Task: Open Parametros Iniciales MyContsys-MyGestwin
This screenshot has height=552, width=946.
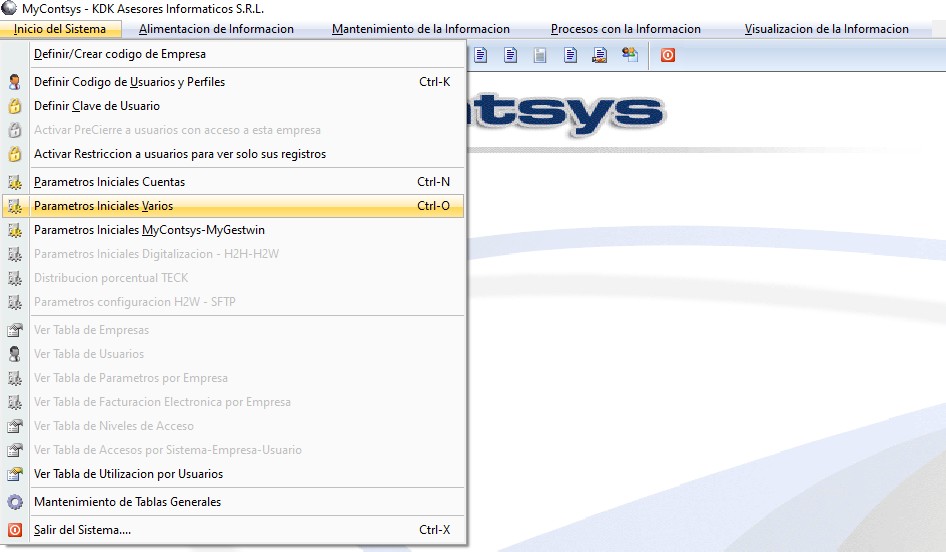Action: coord(149,230)
